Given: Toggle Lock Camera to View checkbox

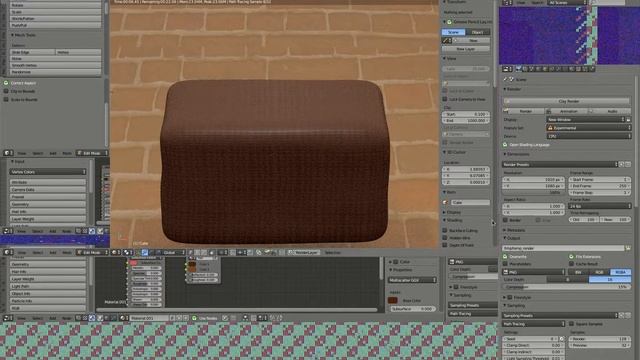Looking at the screenshot, I should (x=445, y=99).
